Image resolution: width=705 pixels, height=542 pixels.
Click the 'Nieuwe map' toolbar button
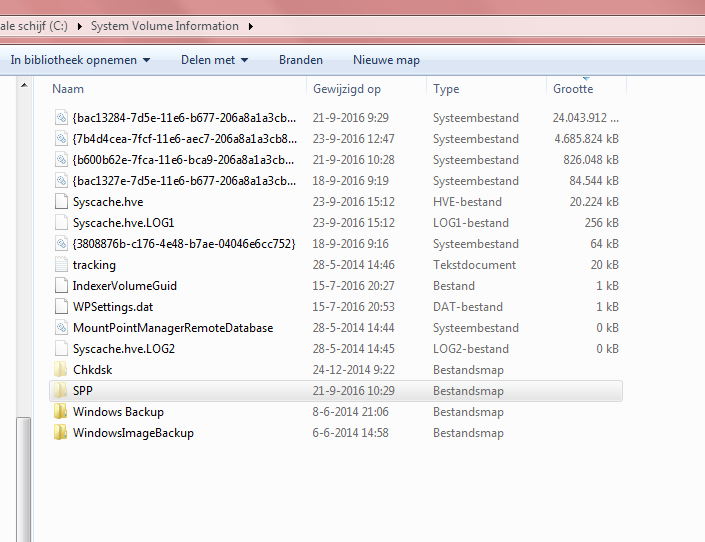(x=386, y=60)
